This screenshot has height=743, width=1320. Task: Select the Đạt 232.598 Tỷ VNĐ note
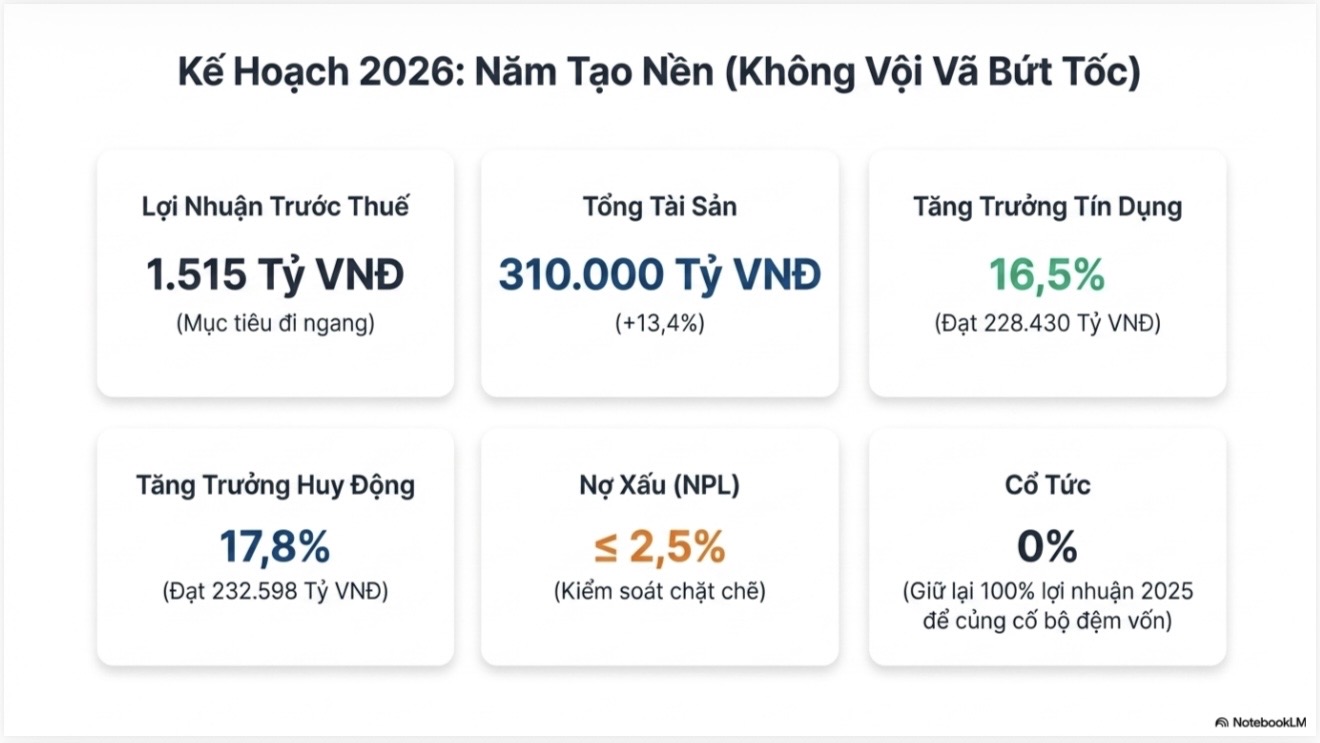275,591
